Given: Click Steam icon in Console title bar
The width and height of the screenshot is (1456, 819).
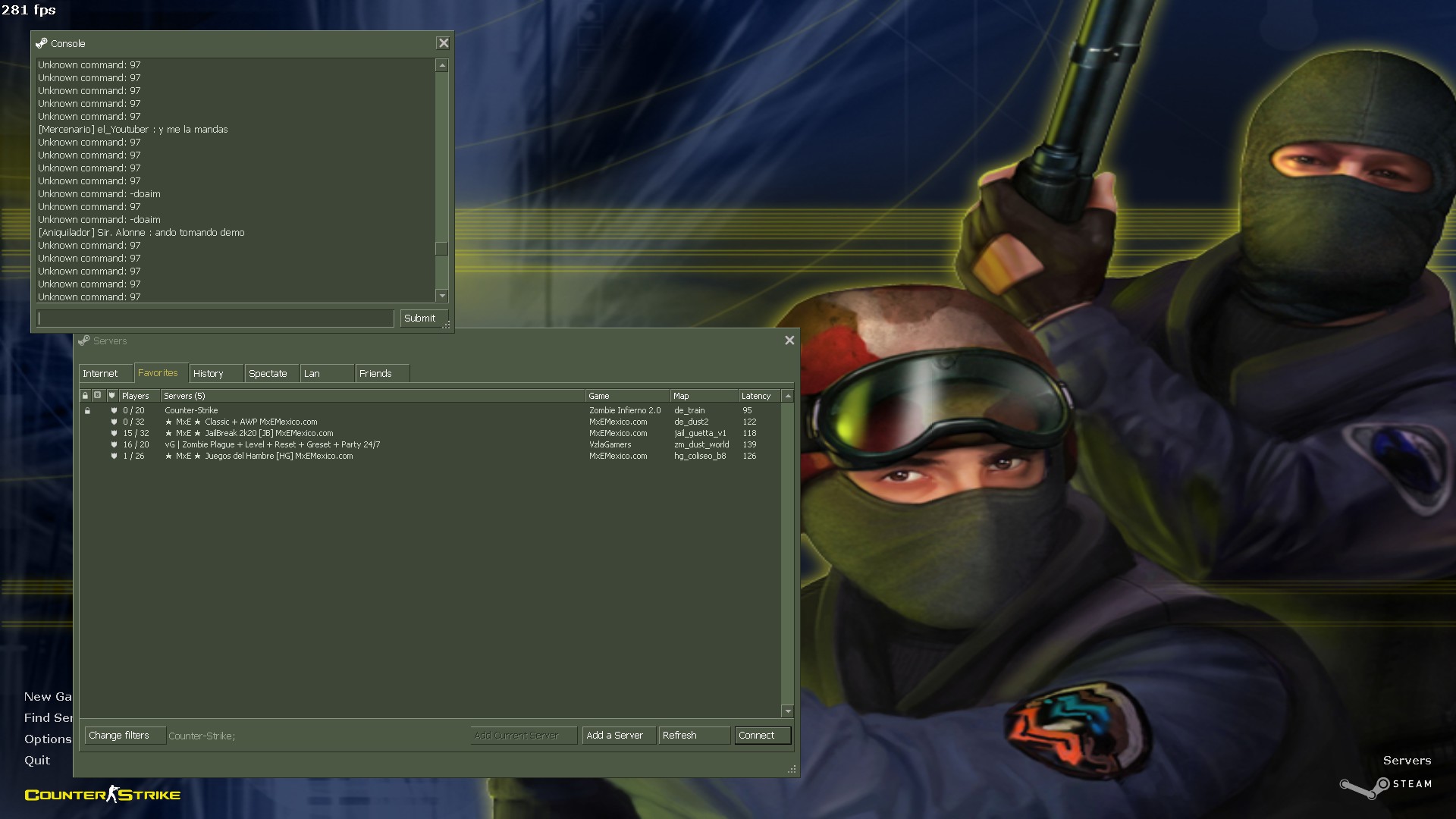Looking at the screenshot, I should point(41,43).
